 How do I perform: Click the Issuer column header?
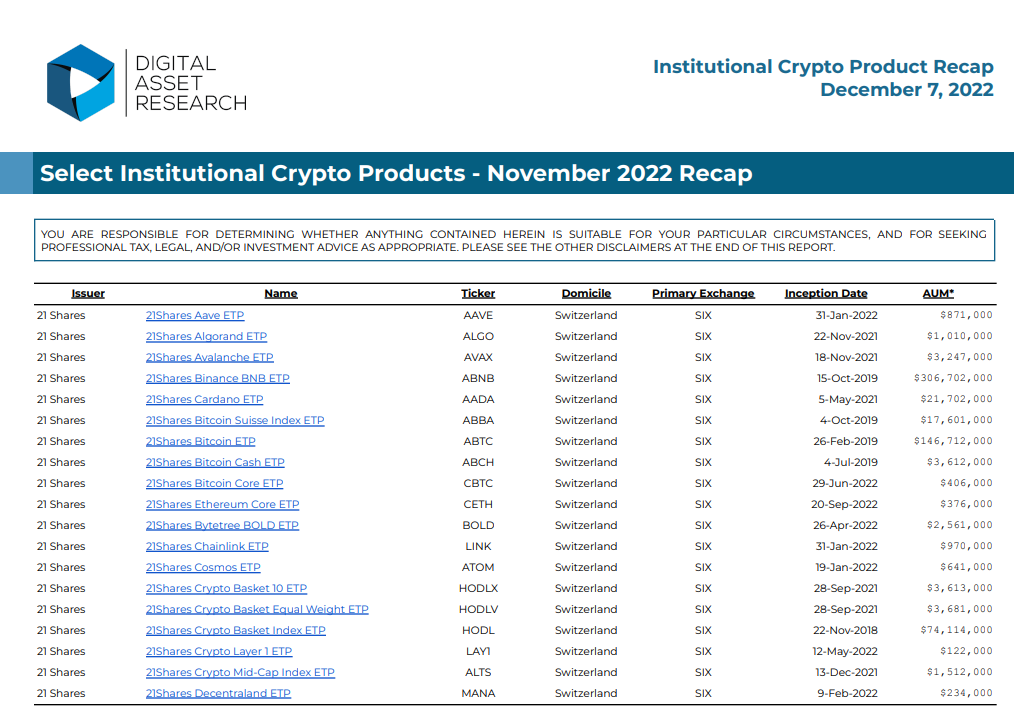pos(88,293)
